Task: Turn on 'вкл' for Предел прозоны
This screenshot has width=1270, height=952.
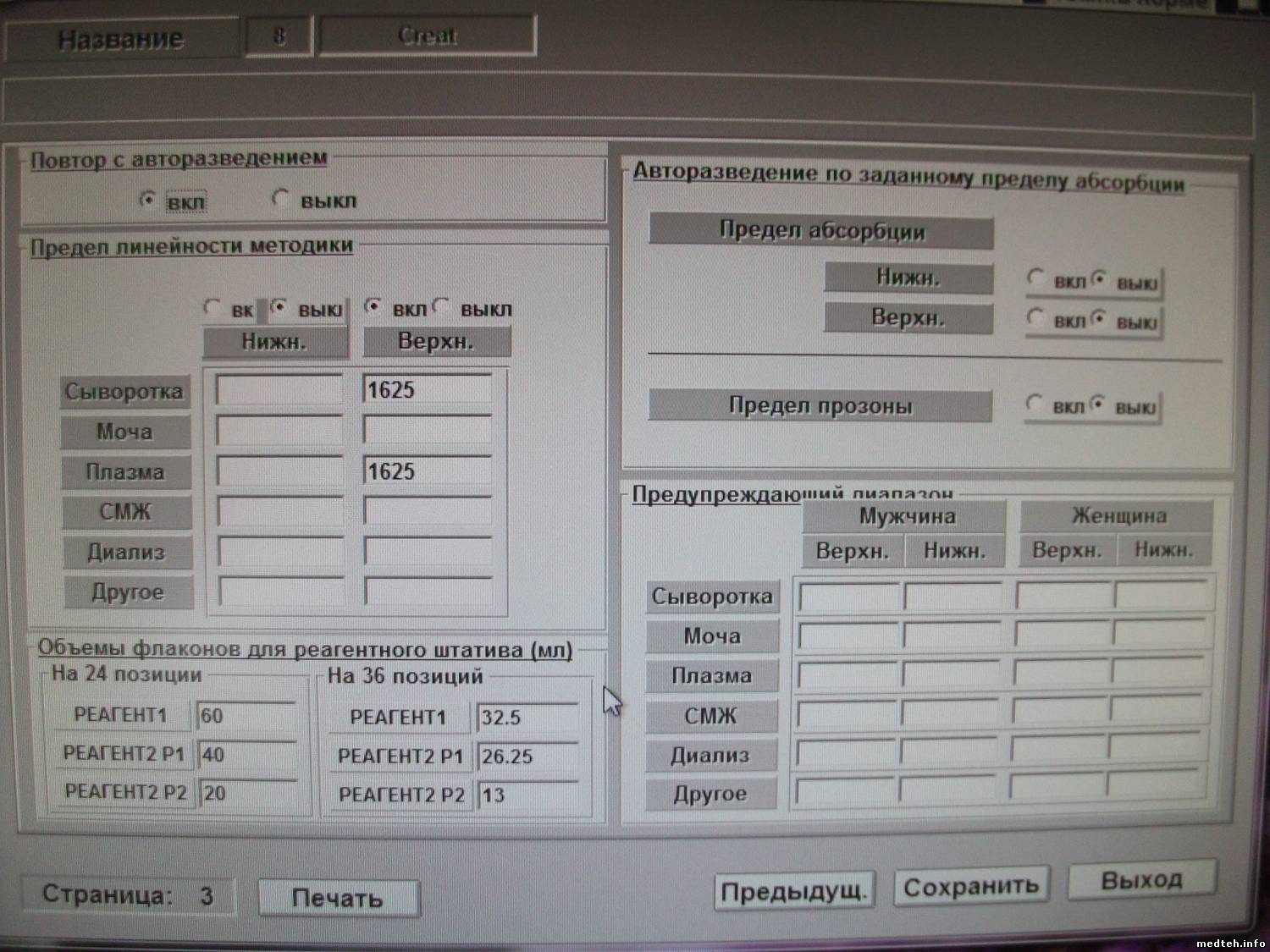Action: 1034,404
